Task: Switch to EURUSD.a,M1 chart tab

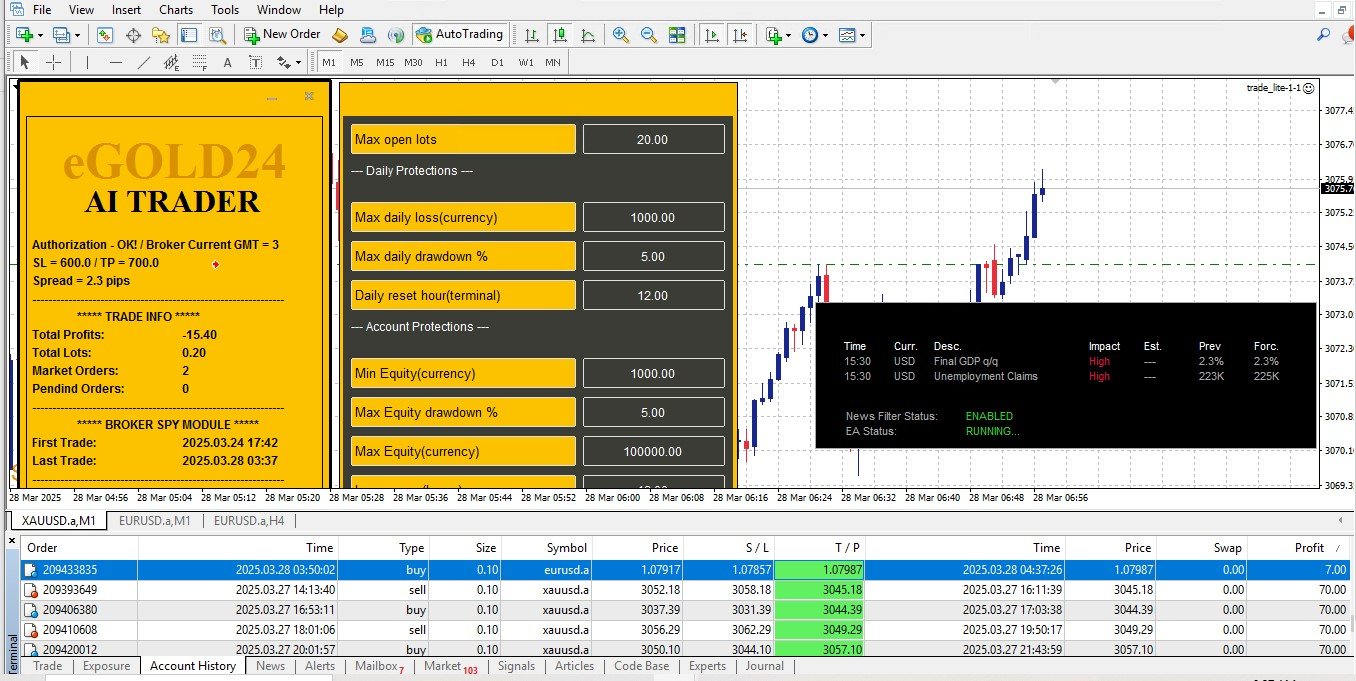Action: (x=155, y=520)
